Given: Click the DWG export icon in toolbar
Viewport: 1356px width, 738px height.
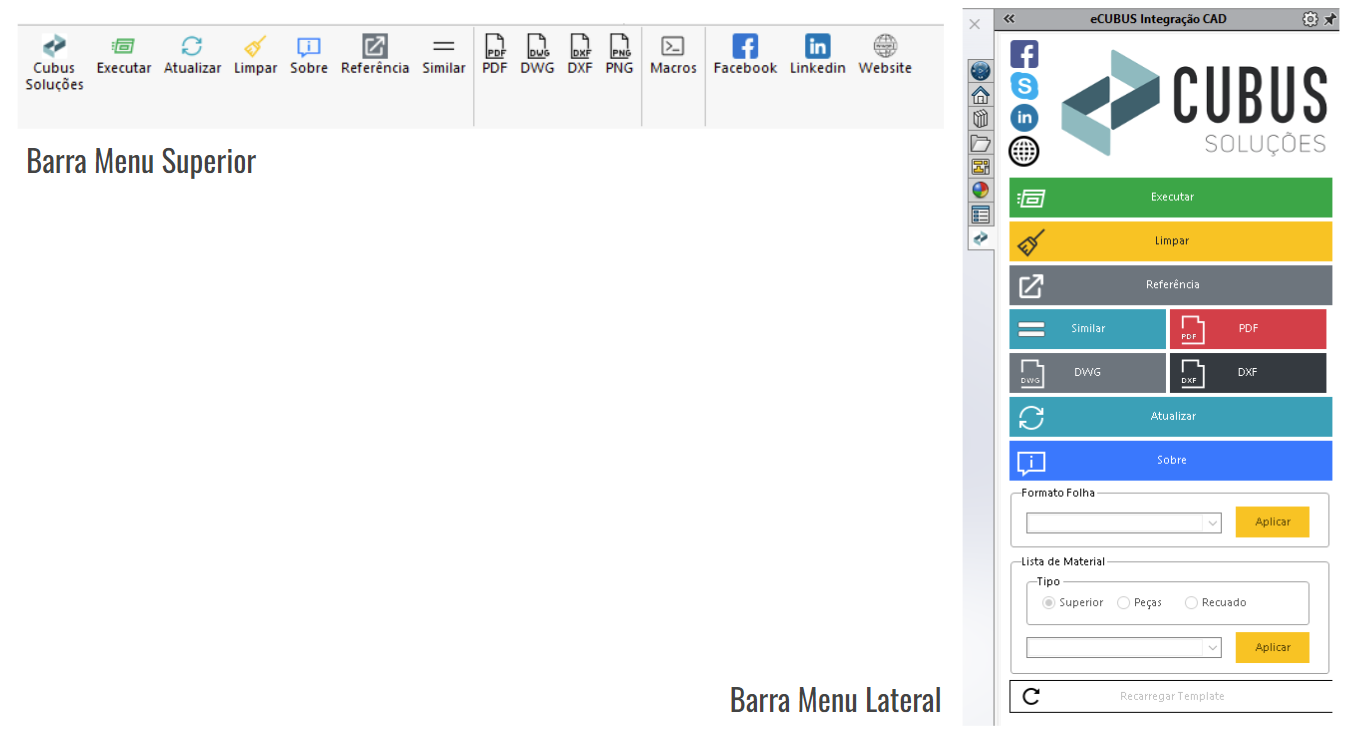Looking at the screenshot, I should point(537,46).
